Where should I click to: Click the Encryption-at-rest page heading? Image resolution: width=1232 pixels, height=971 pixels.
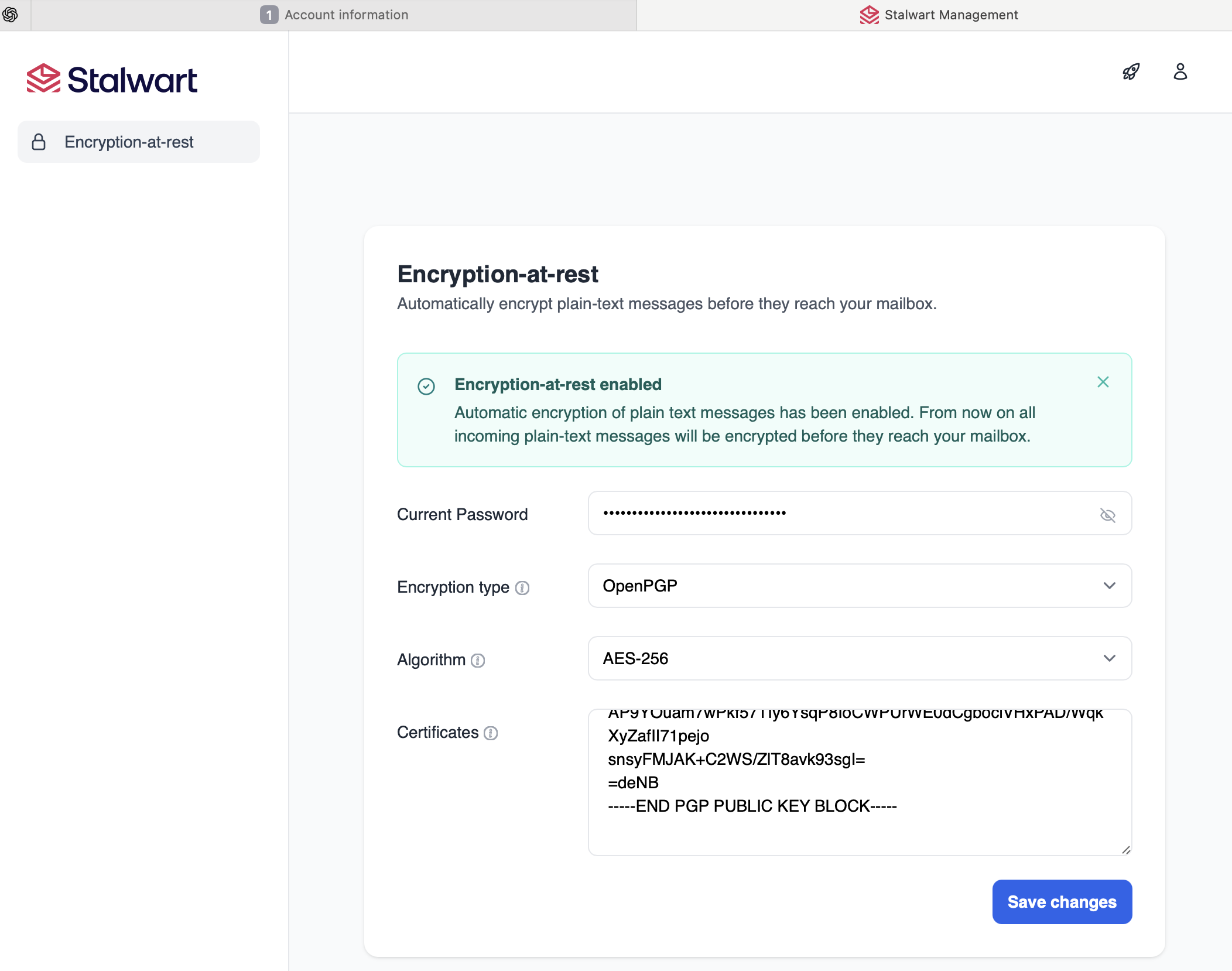point(498,274)
